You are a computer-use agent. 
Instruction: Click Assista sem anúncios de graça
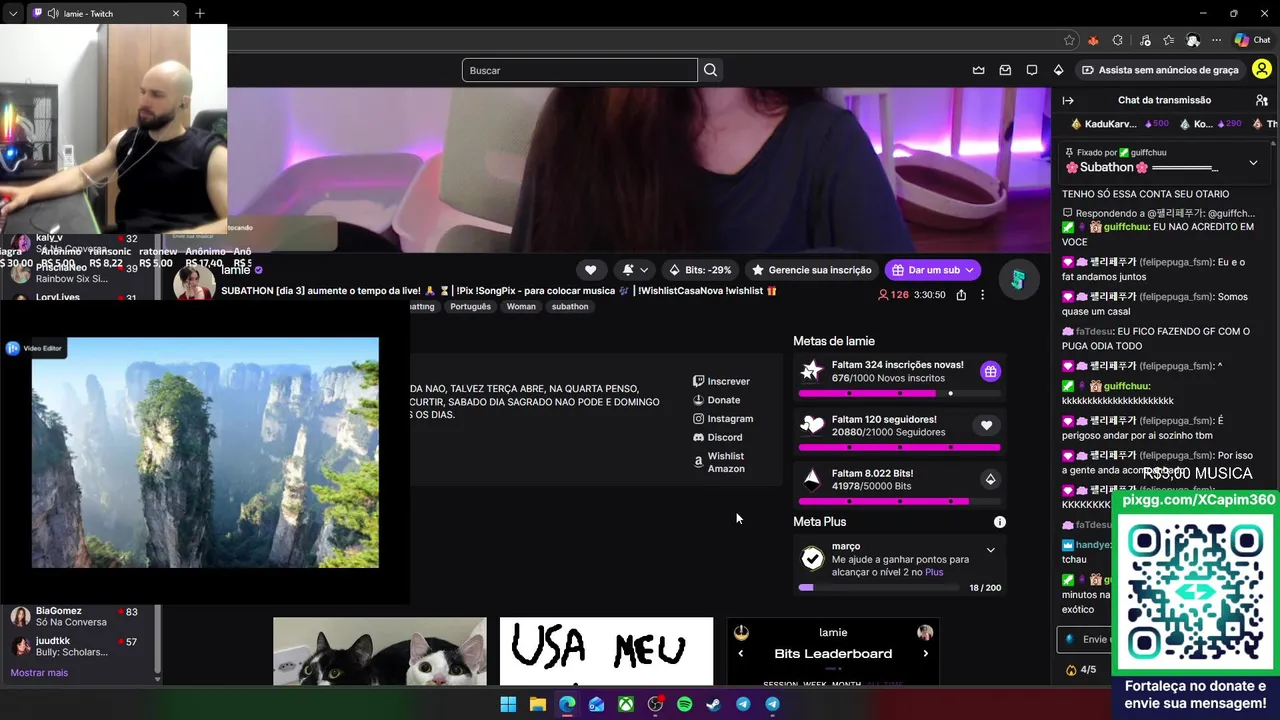point(1160,70)
